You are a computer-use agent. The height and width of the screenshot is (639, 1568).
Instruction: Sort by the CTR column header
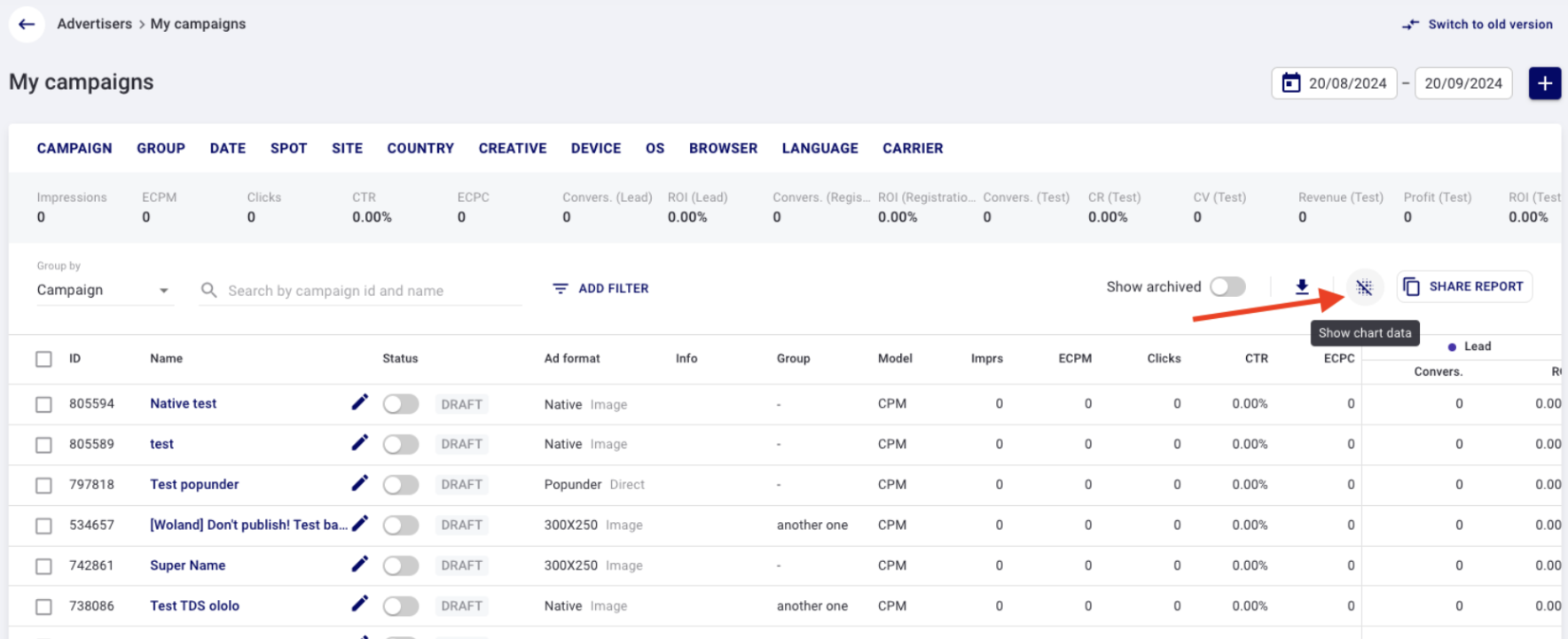(x=1257, y=359)
